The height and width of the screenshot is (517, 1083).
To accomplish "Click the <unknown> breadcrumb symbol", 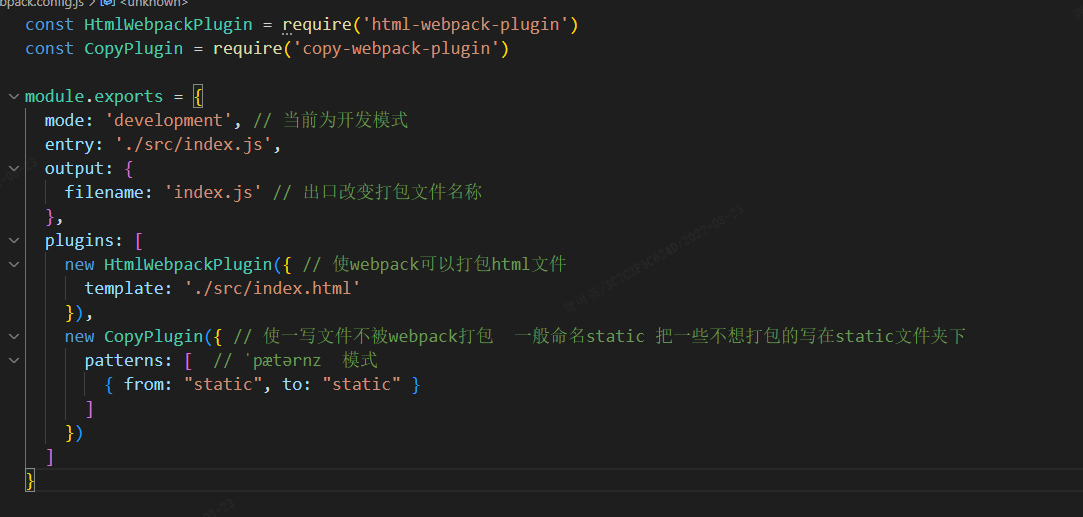I will (153, 3).
